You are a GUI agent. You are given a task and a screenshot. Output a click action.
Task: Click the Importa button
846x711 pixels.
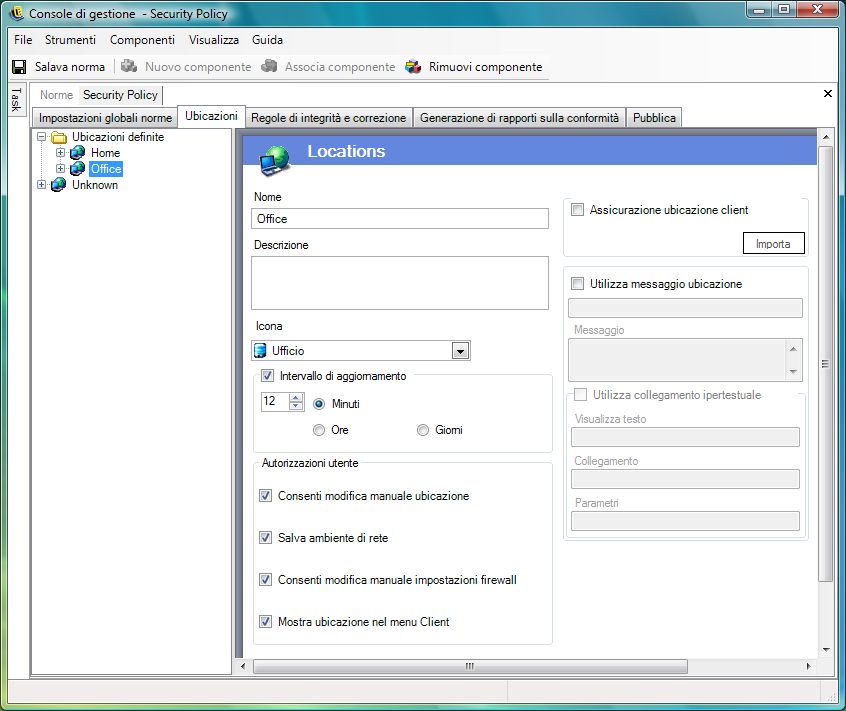[773, 243]
